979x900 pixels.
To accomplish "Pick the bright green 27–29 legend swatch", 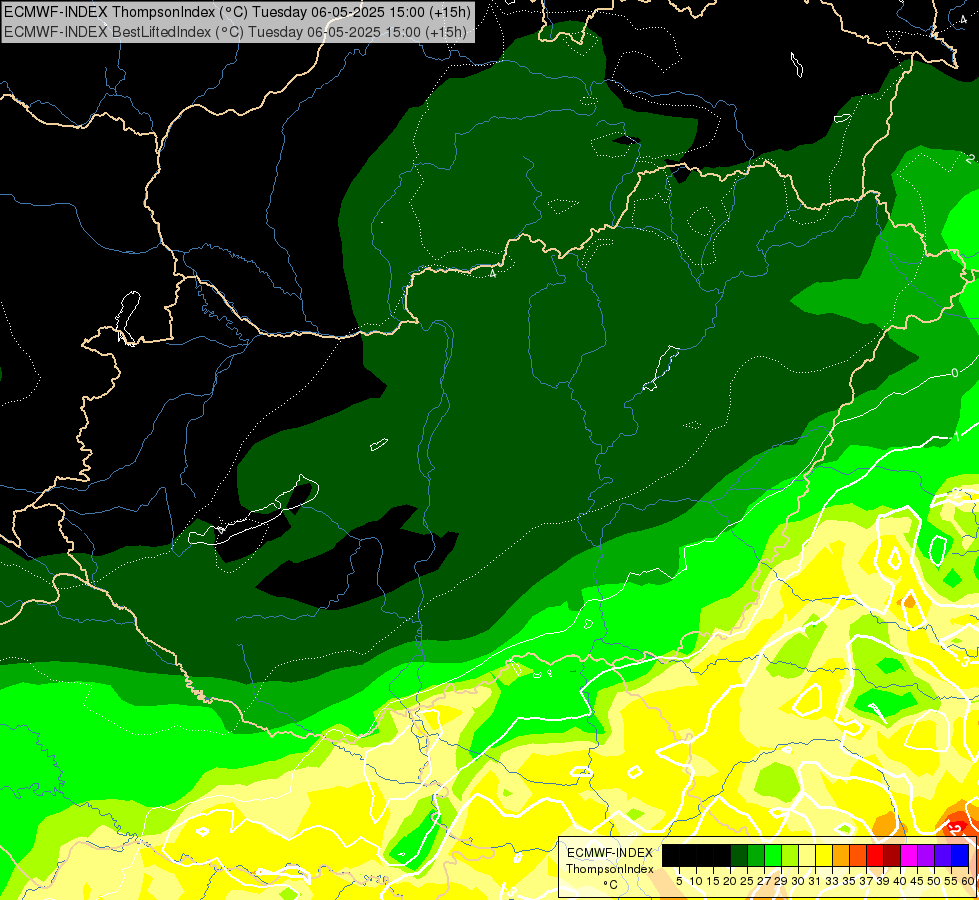I will pyautogui.click(x=773, y=855).
